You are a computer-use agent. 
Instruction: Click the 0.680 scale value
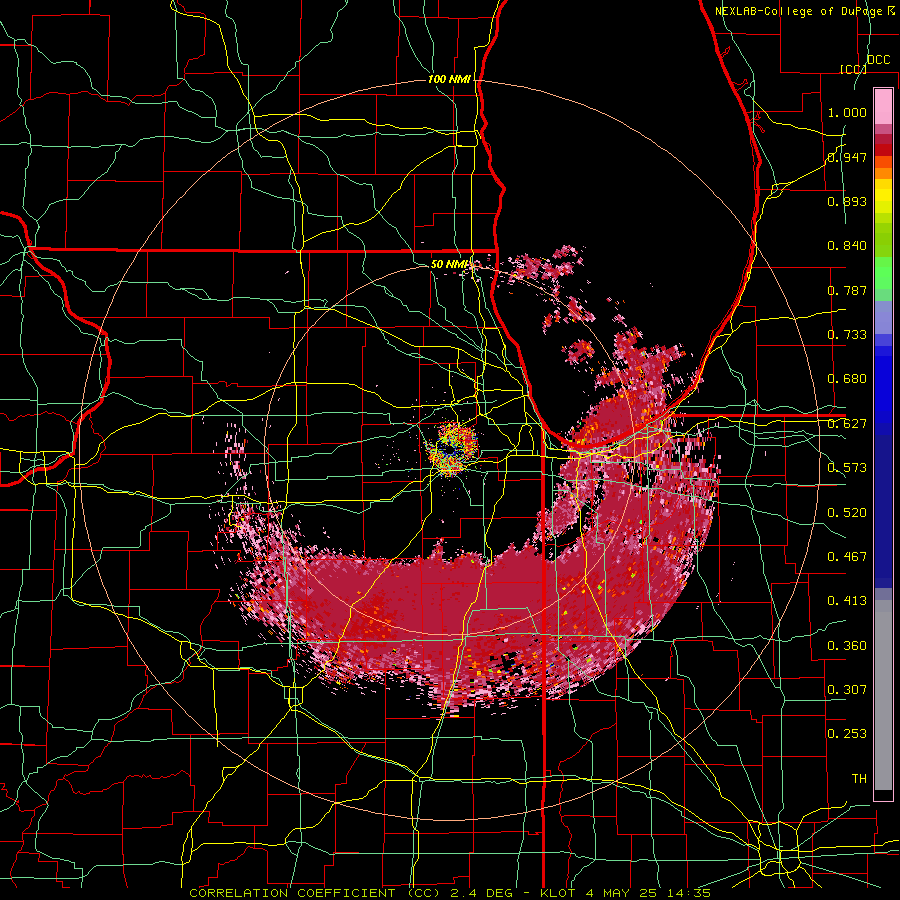pos(847,379)
